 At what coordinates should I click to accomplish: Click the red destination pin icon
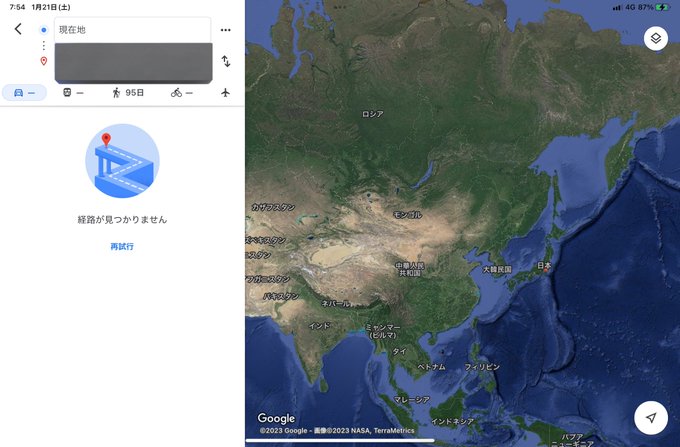[x=43, y=61]
